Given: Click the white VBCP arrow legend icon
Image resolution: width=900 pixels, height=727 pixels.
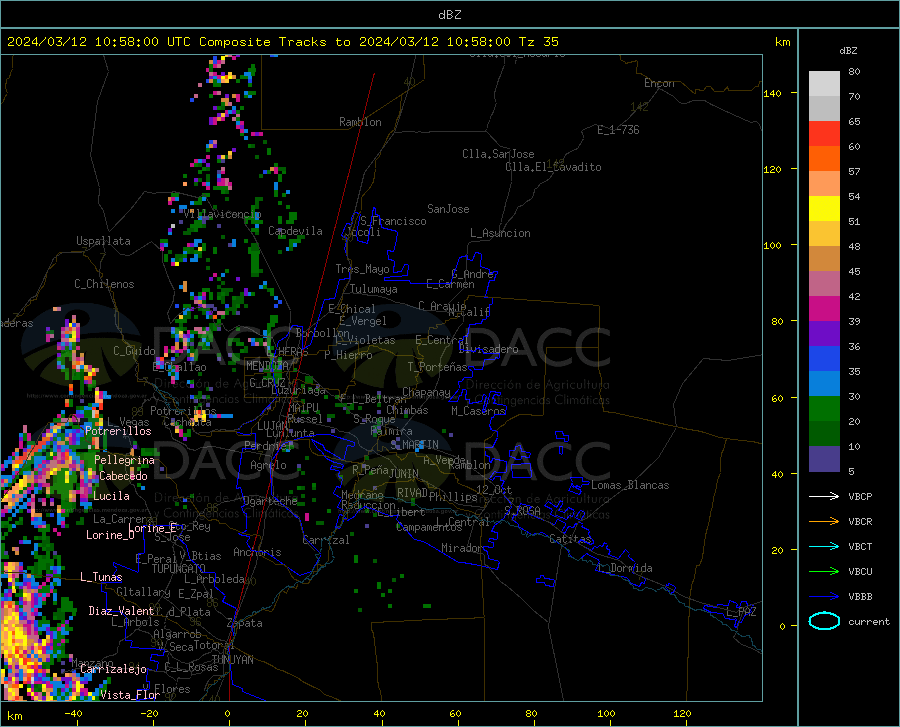Looking at the screenshot, I should (824, 496).
